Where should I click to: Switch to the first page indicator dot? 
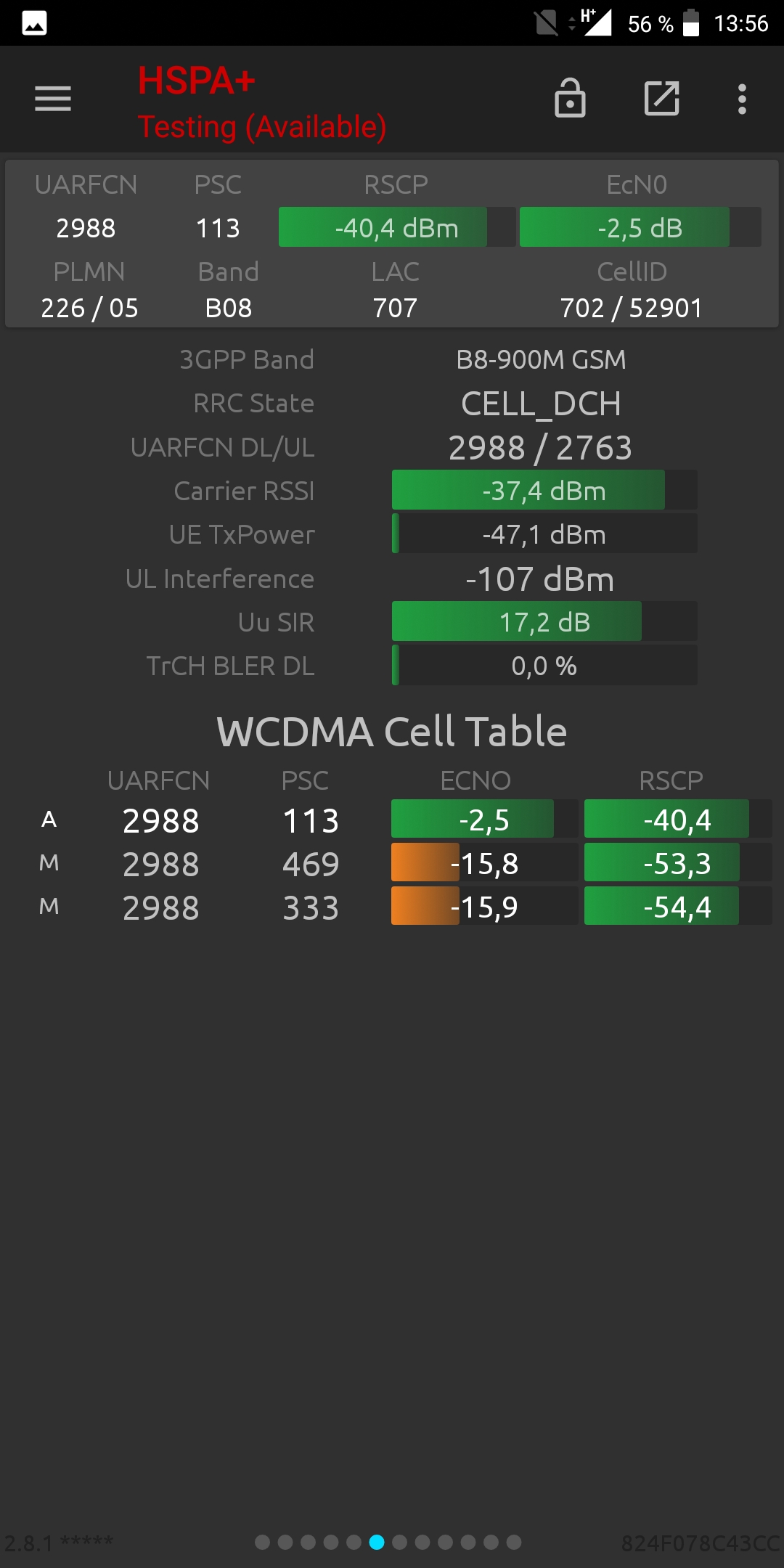click(x=263, y=1542)
